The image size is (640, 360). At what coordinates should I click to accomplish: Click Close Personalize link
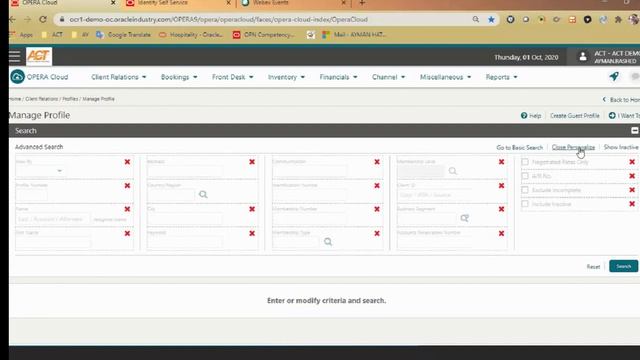(x=573, y=147)
